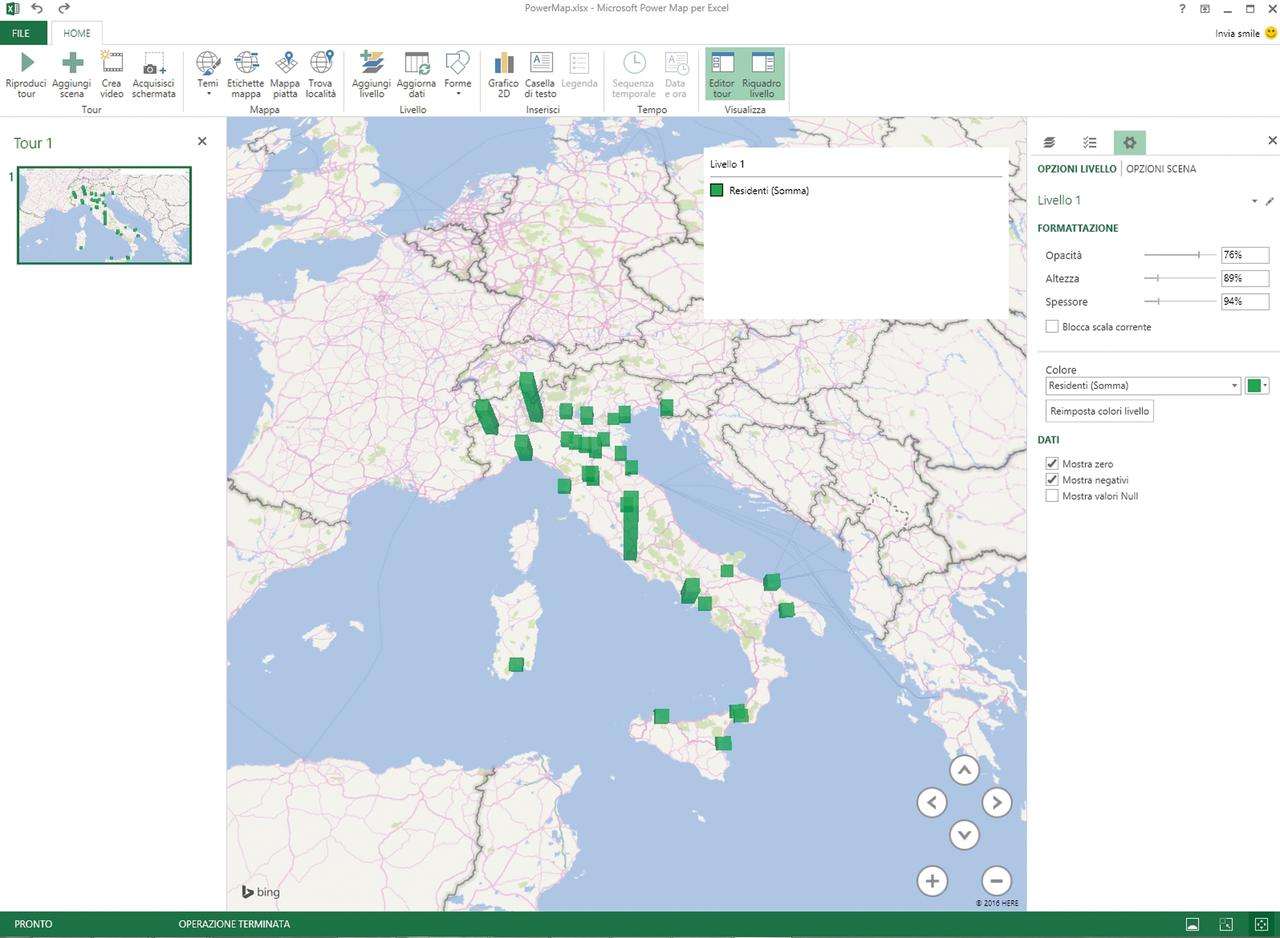
Task: Click the Riproduci tour play icon
Action: click(26, 64)
